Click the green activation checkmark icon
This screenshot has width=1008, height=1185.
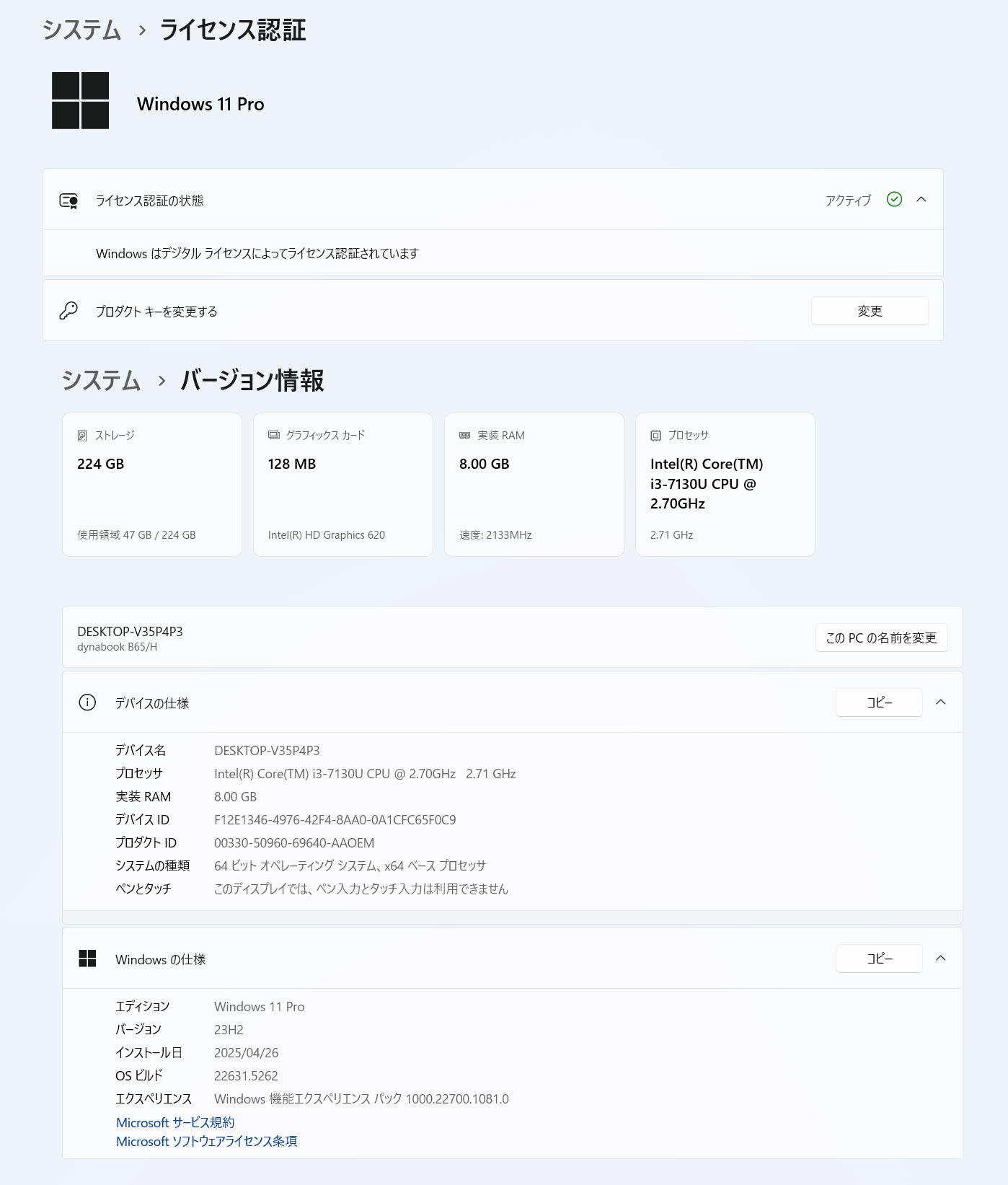coord(894,200)
